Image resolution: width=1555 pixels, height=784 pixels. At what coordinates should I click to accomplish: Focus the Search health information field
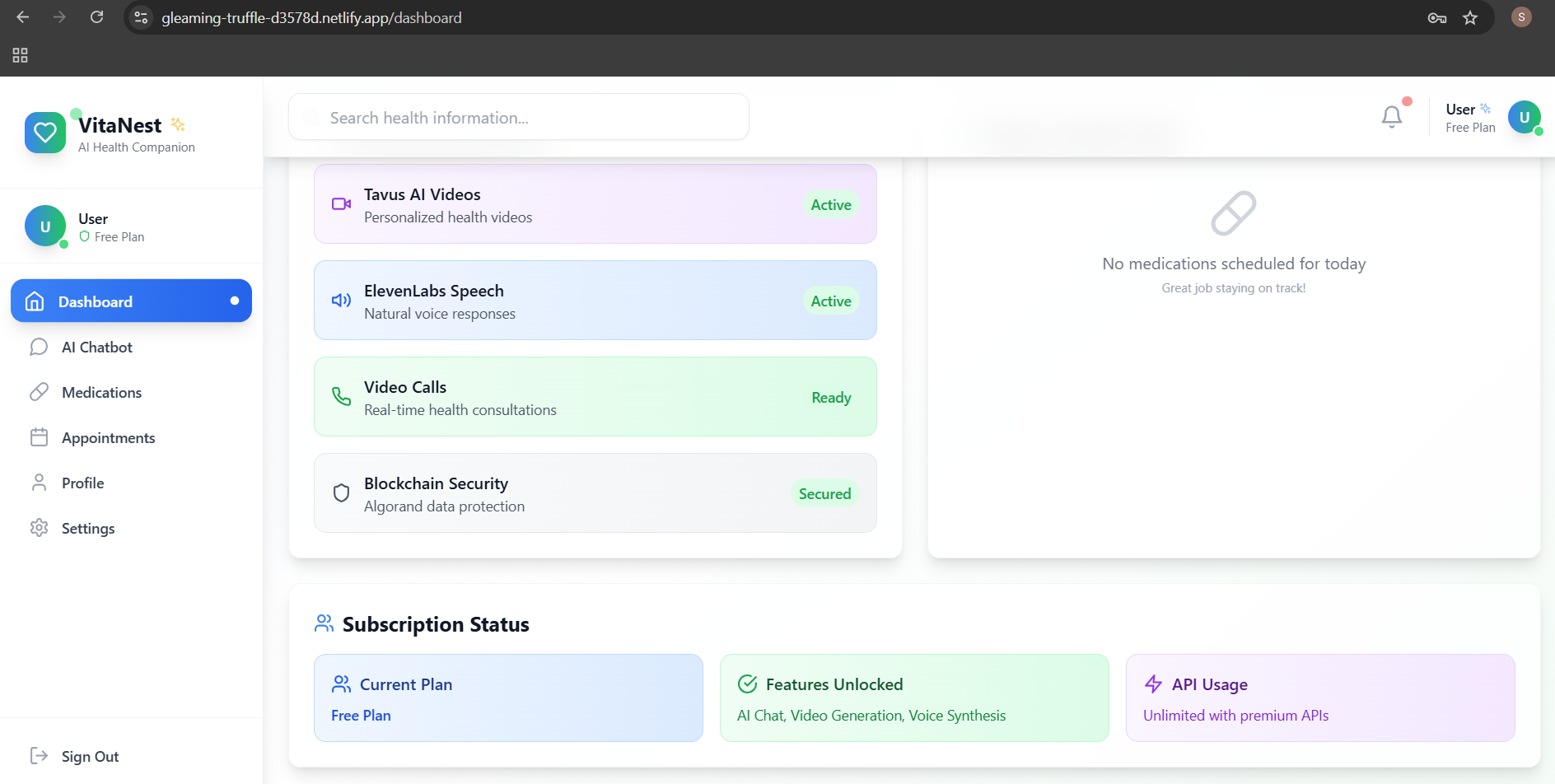519,117
